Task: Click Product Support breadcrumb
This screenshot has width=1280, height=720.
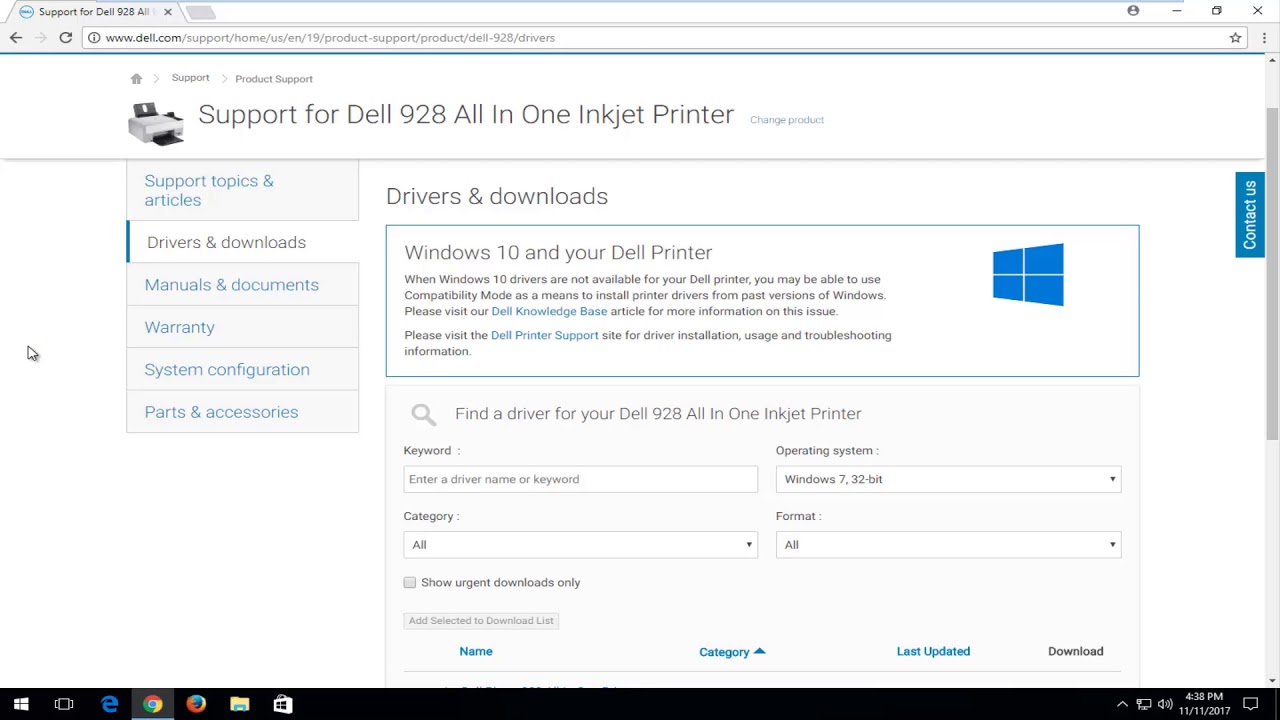Action: 274,79
